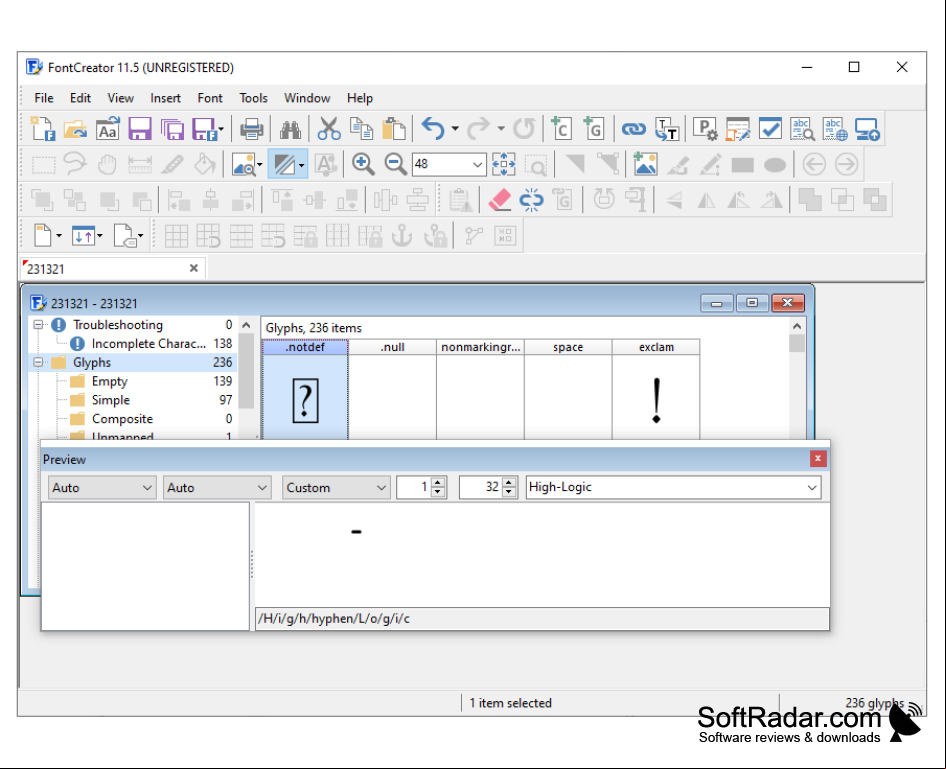
Task: Select the Composite glyphs category
Action: (122, 419)
